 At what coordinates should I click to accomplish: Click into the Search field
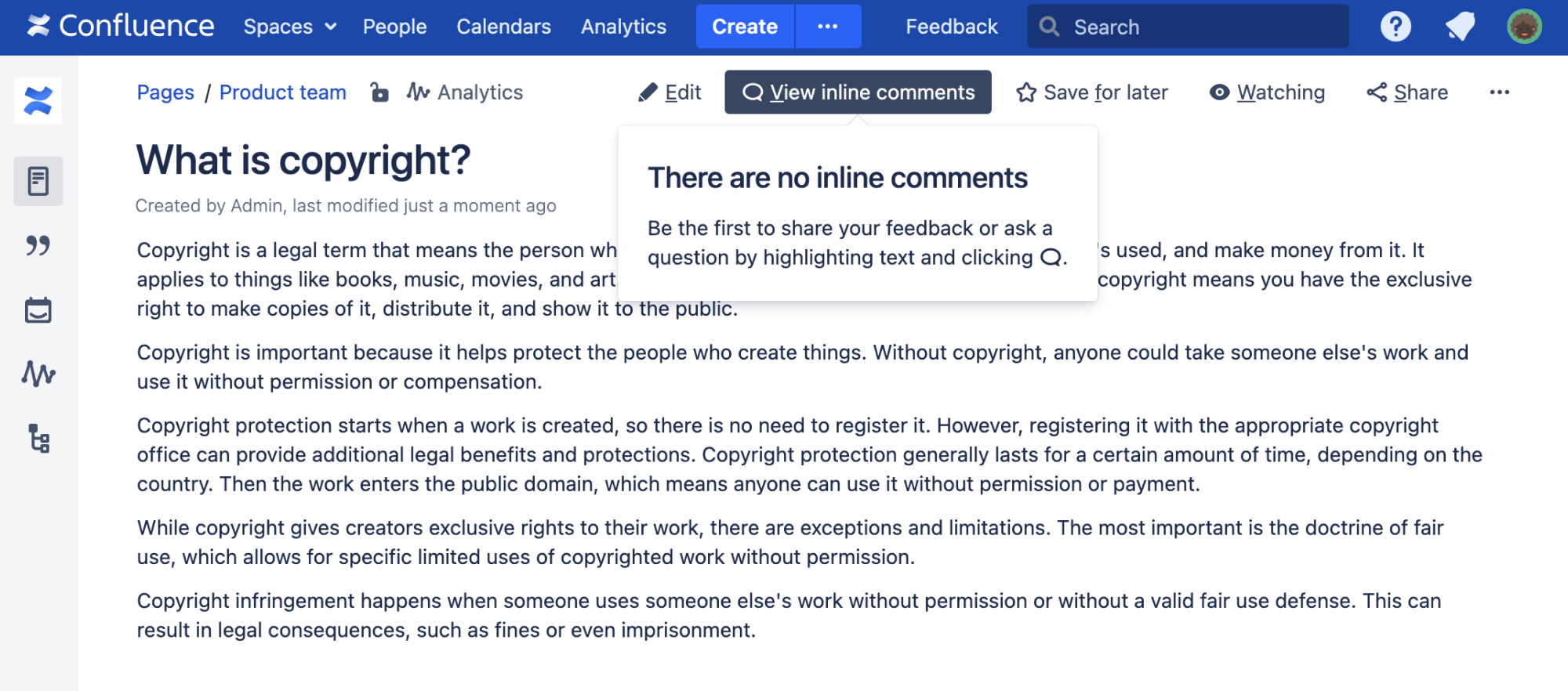(x=1200, y=27)
